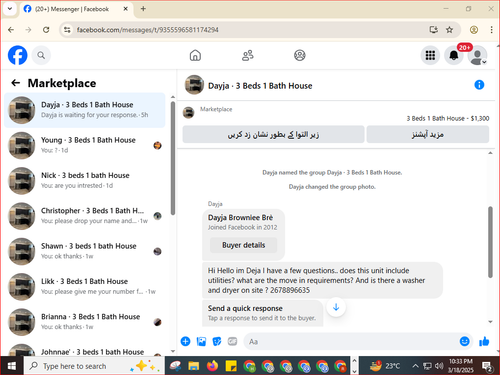Click the Marketplace listing thumbnail in banner
Screen dimensions: 500x375
coord(189,113)
